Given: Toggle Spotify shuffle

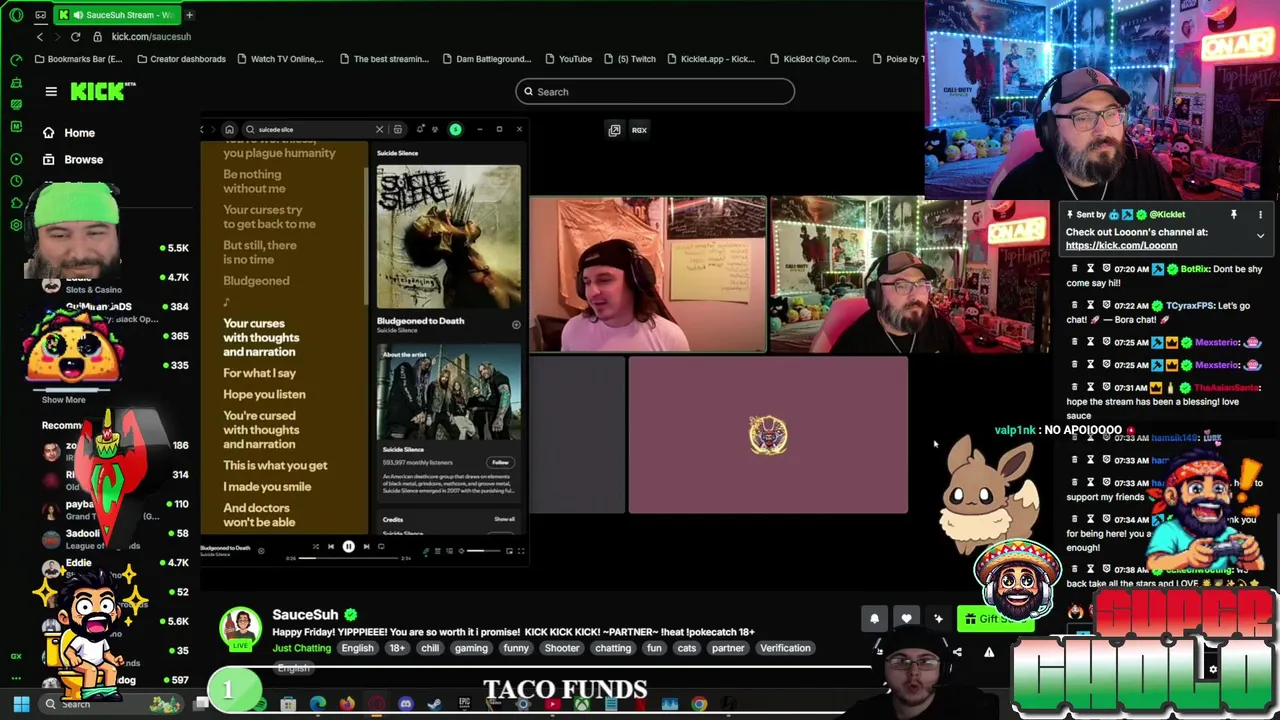Looking at the screenshot, I should coord(315,547).
